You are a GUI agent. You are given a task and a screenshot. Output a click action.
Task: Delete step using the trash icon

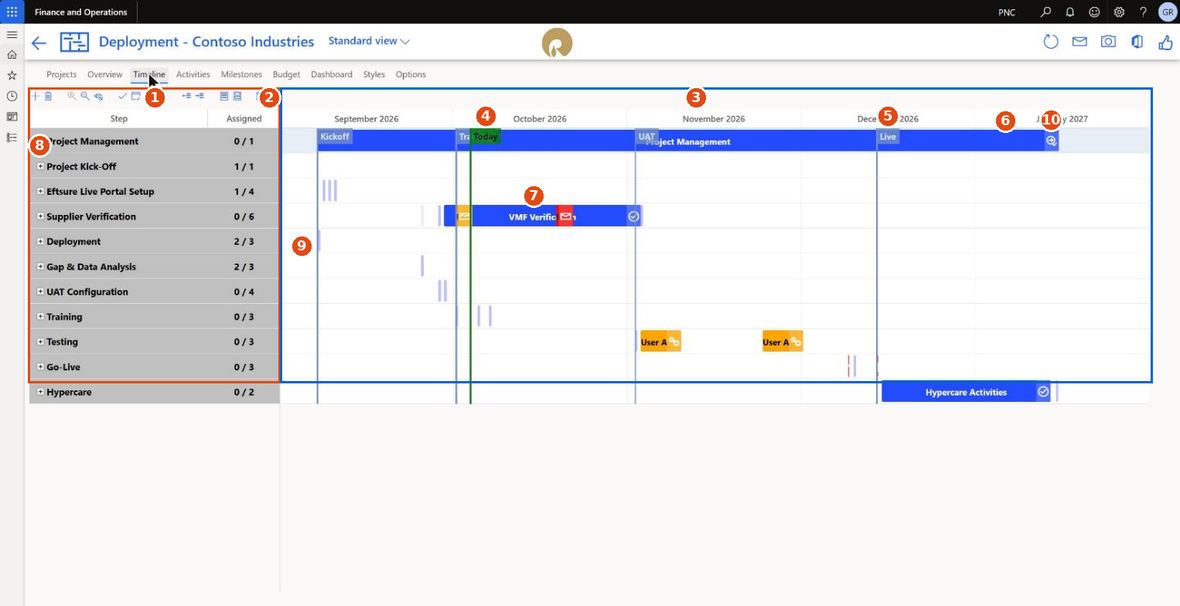click(x=48, y=96)
